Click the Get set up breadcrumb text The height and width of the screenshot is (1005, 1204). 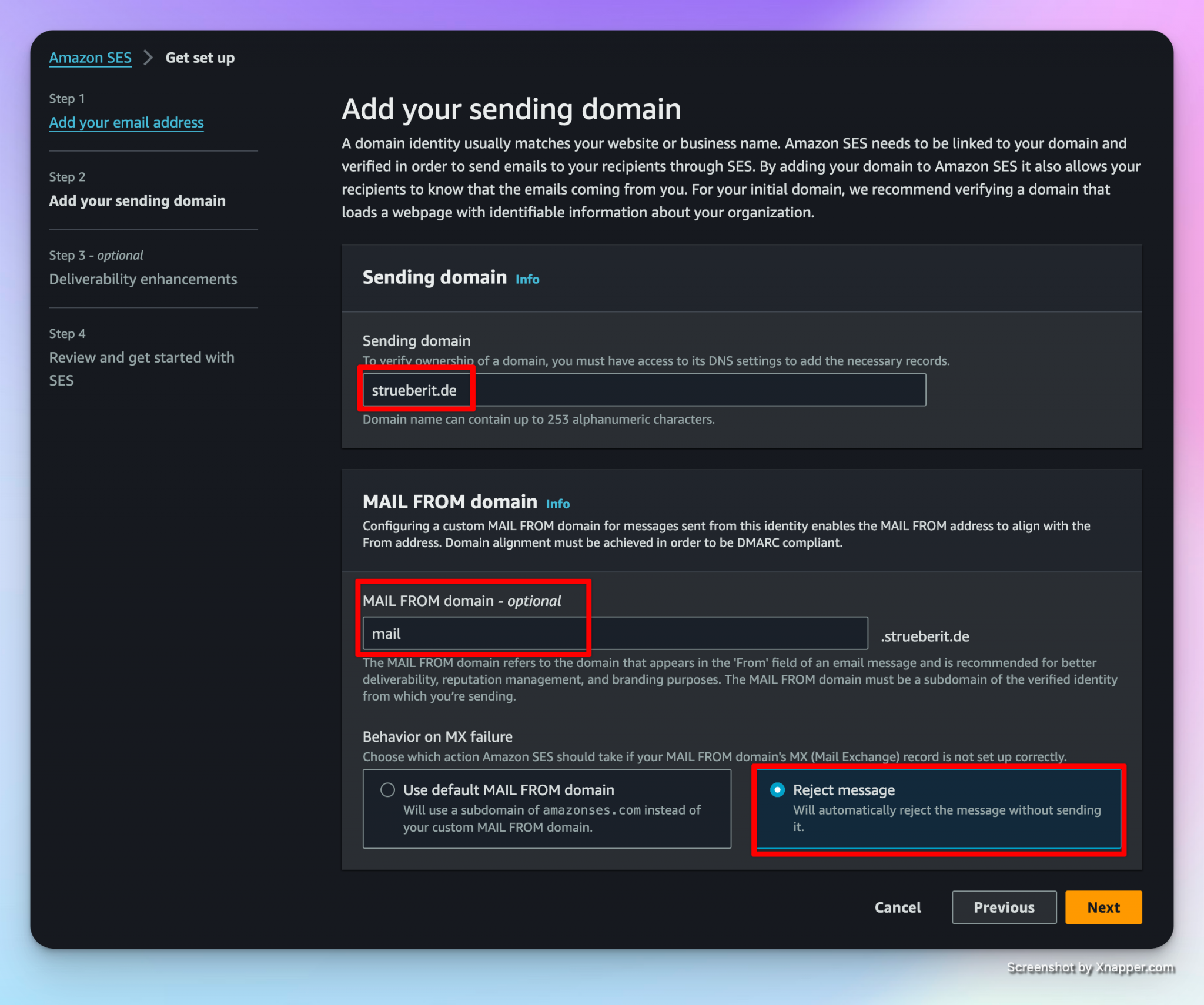click(200, 58)
